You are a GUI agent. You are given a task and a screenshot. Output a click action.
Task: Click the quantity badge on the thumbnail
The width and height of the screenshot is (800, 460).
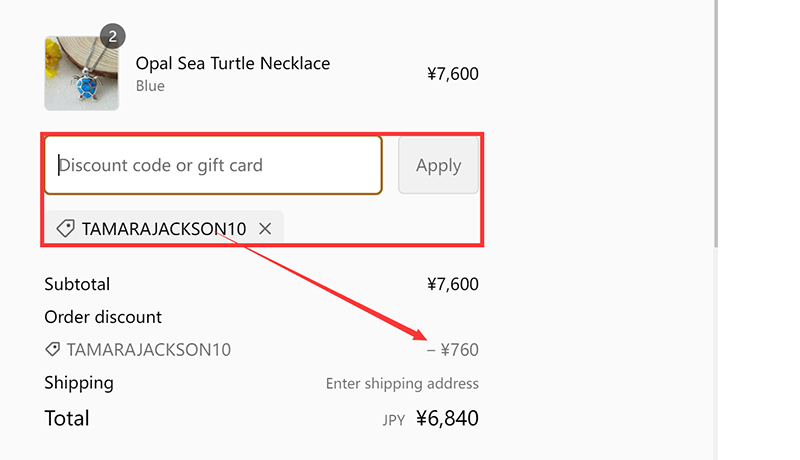tap(112, 37)
